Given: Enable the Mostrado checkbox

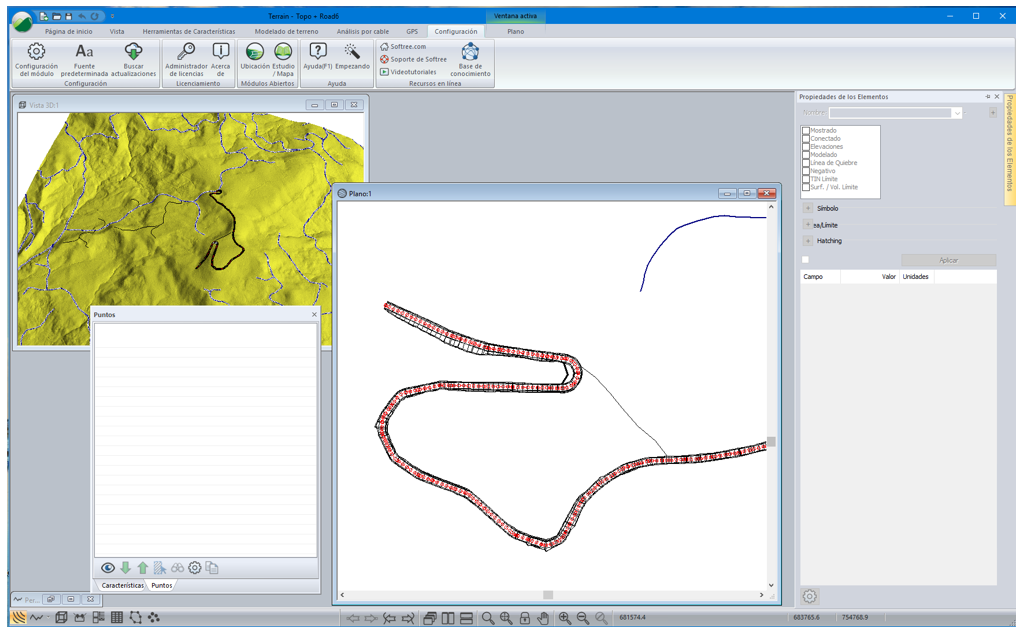Looking at the screenshot, I should pos(806,130).
